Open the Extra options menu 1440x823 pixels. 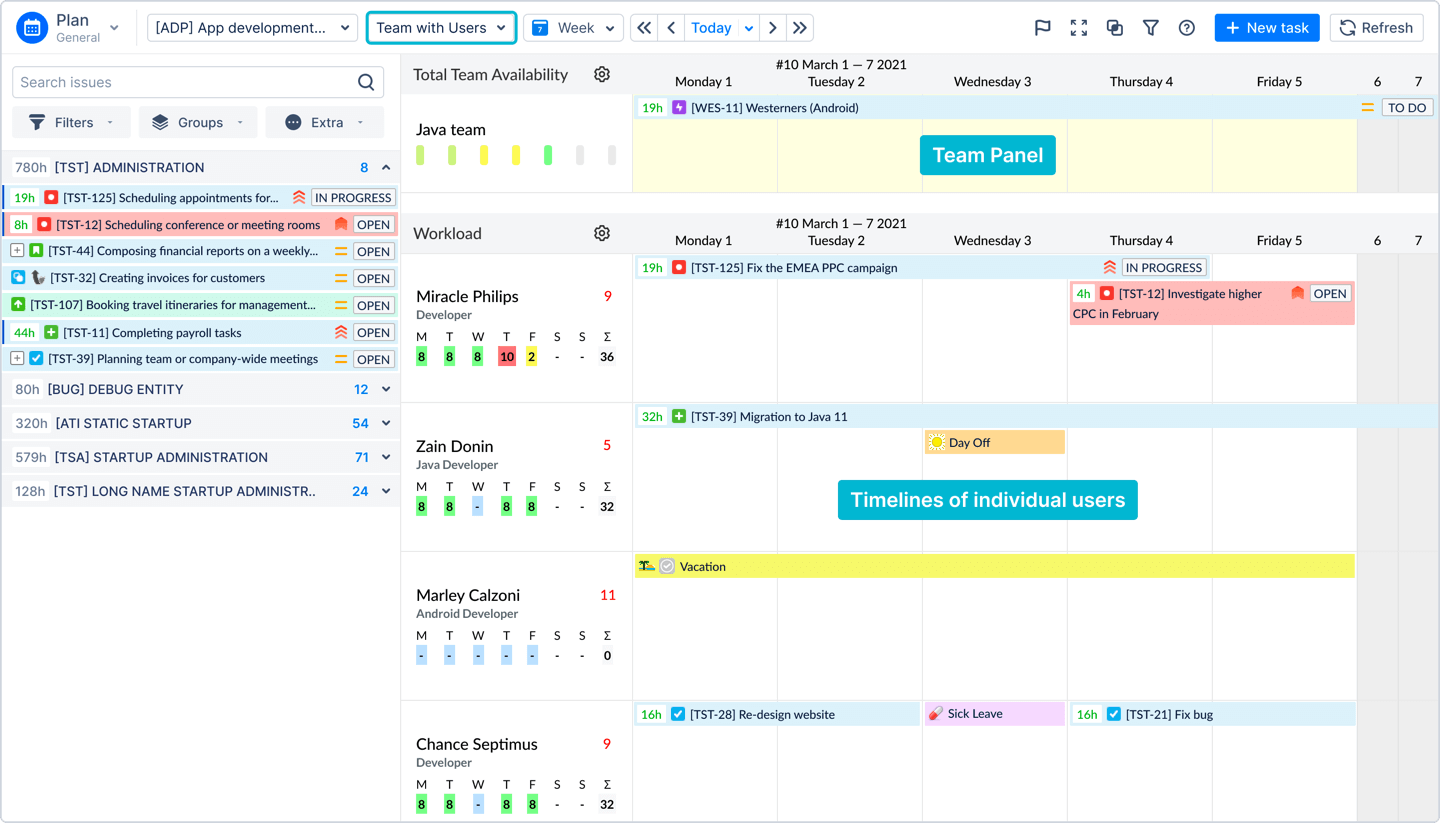(324, 122)
